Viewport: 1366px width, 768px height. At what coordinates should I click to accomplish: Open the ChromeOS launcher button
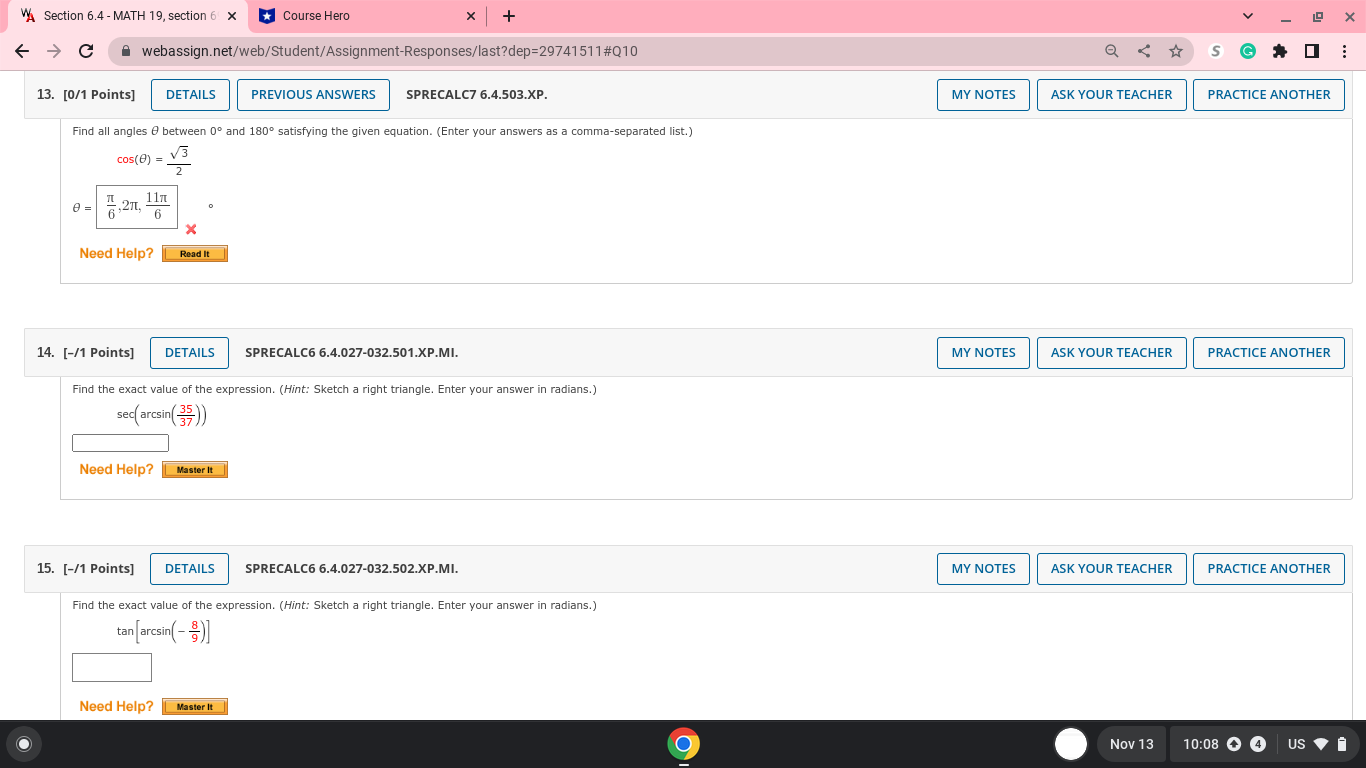point(23,744)
